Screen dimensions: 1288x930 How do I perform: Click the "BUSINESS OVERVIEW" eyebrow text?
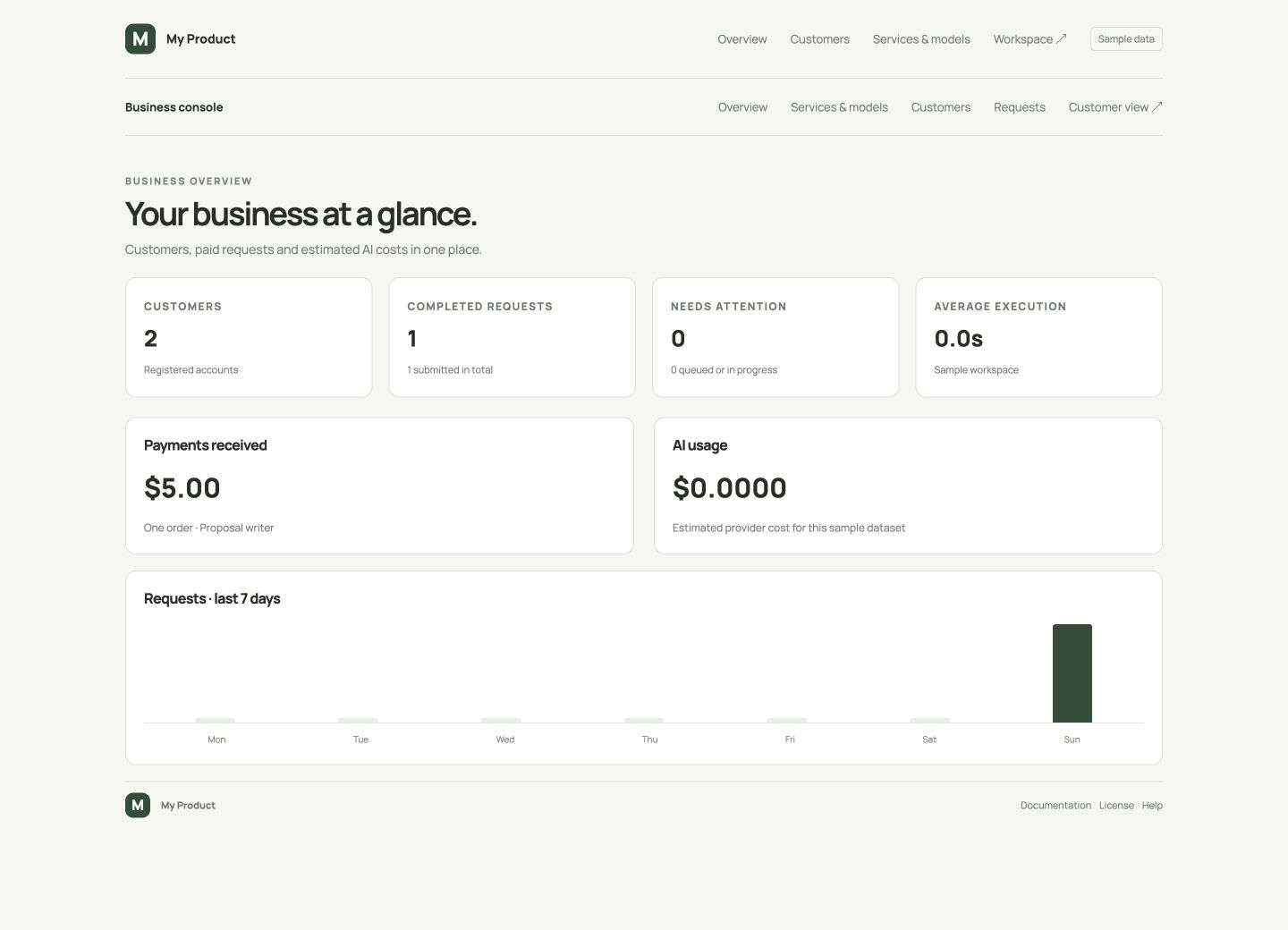tap(189, 182)
